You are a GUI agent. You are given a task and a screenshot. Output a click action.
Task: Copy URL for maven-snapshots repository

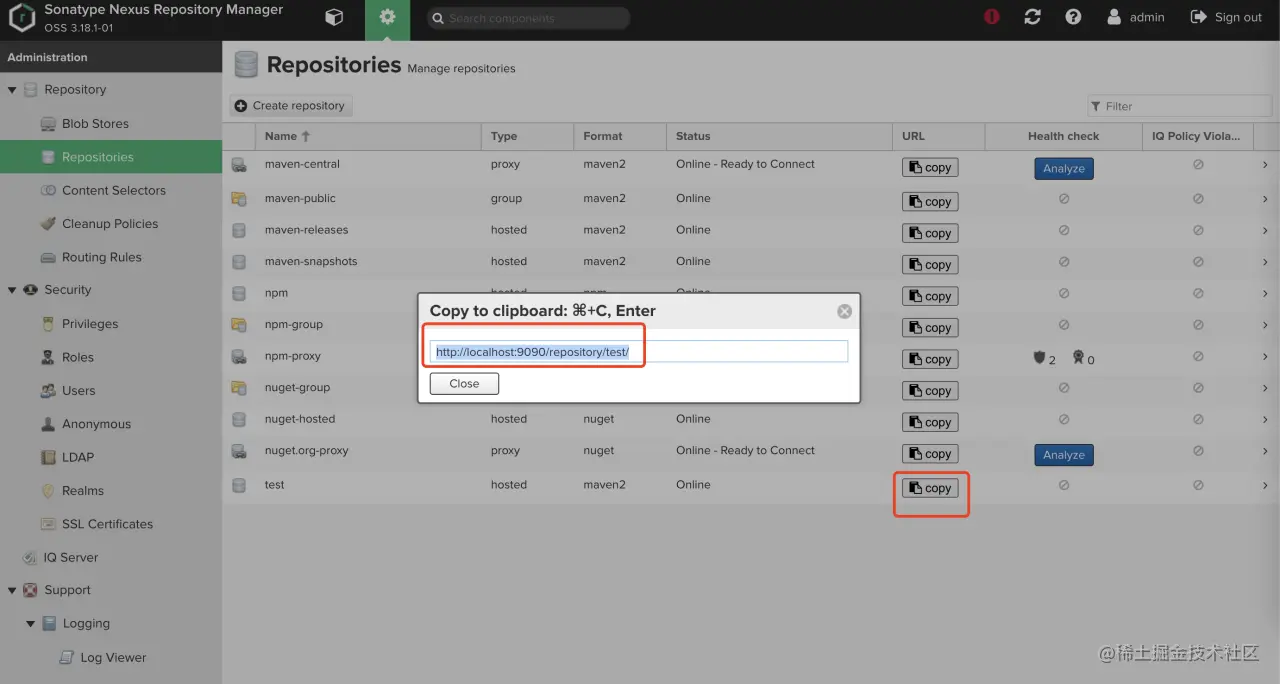pos(929,265)
